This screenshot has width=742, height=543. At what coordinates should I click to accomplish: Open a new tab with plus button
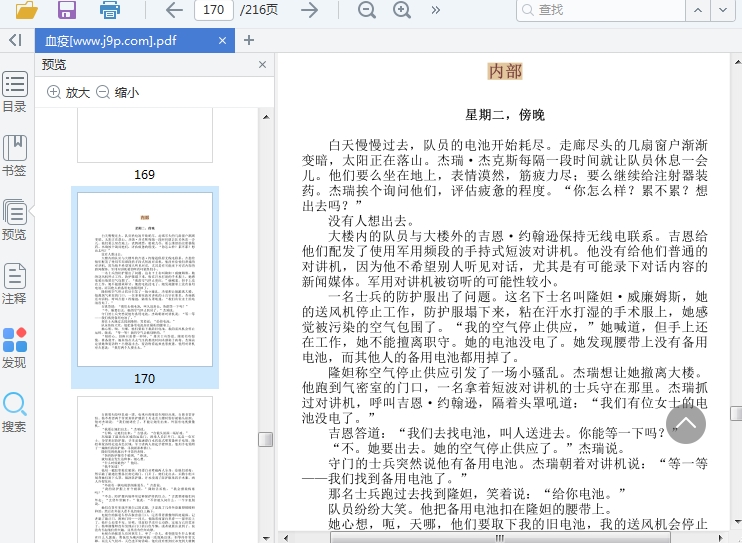tap(249, 41)
